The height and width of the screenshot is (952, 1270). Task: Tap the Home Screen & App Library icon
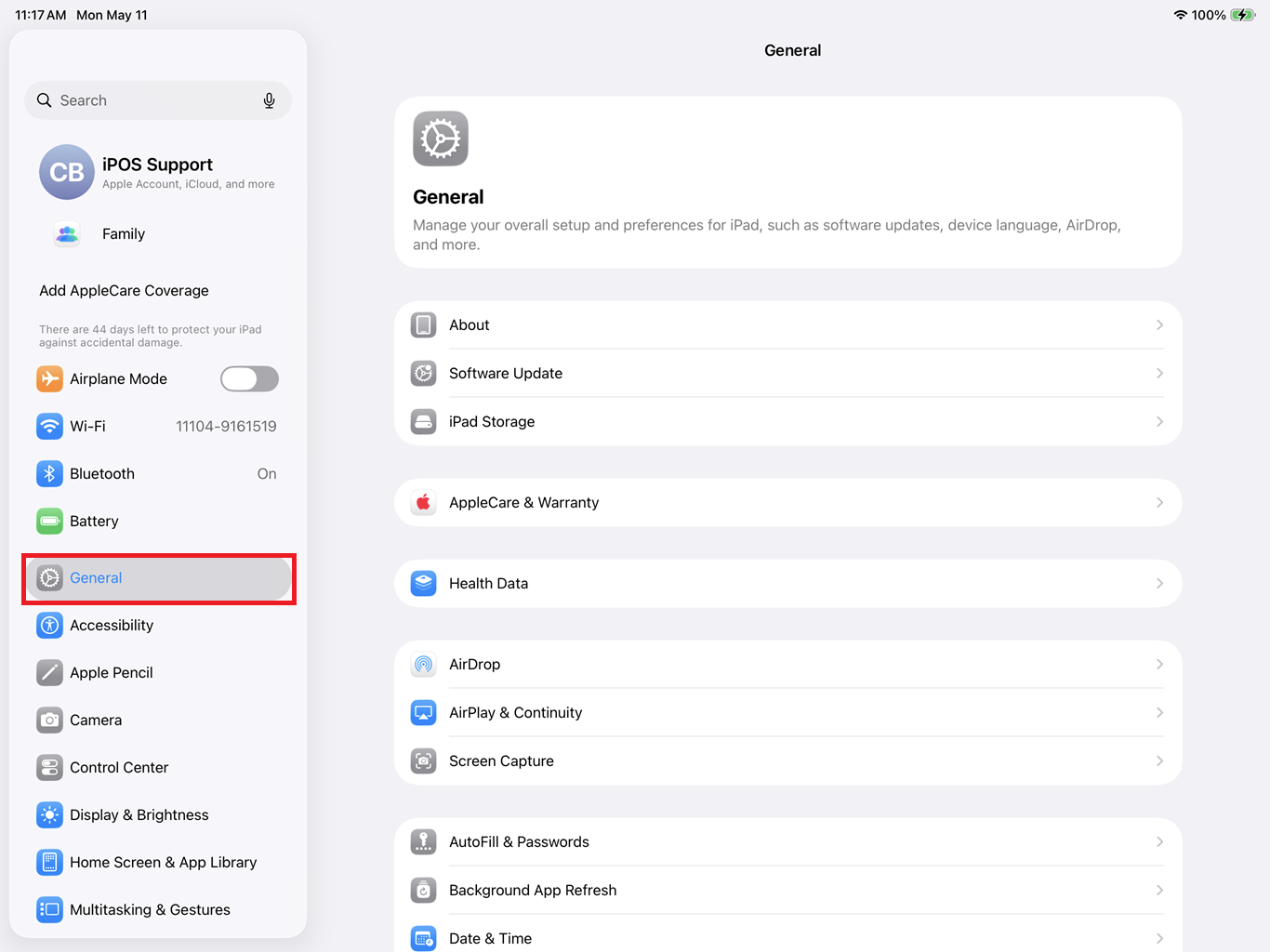pos(49,862)
